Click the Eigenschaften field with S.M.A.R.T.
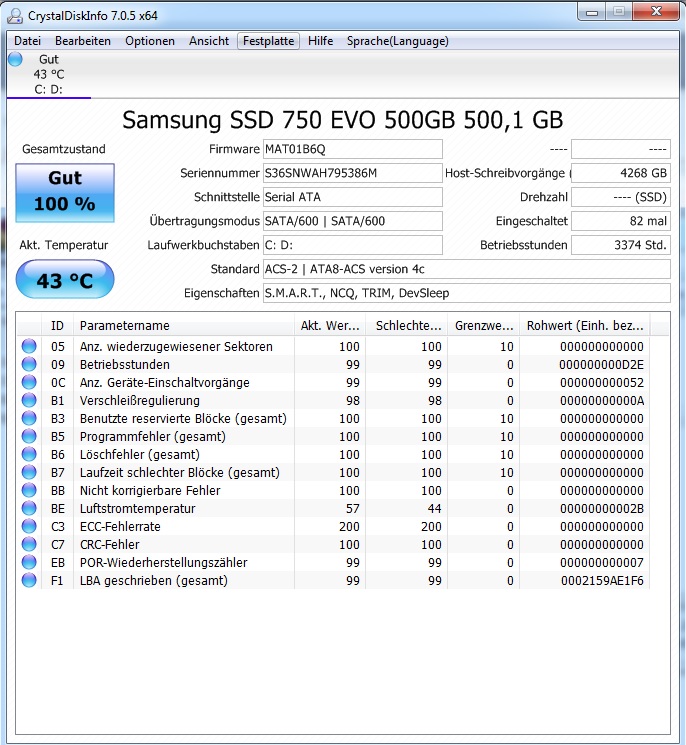The width and height of the screenshot is (686, 745). [467, 293]
